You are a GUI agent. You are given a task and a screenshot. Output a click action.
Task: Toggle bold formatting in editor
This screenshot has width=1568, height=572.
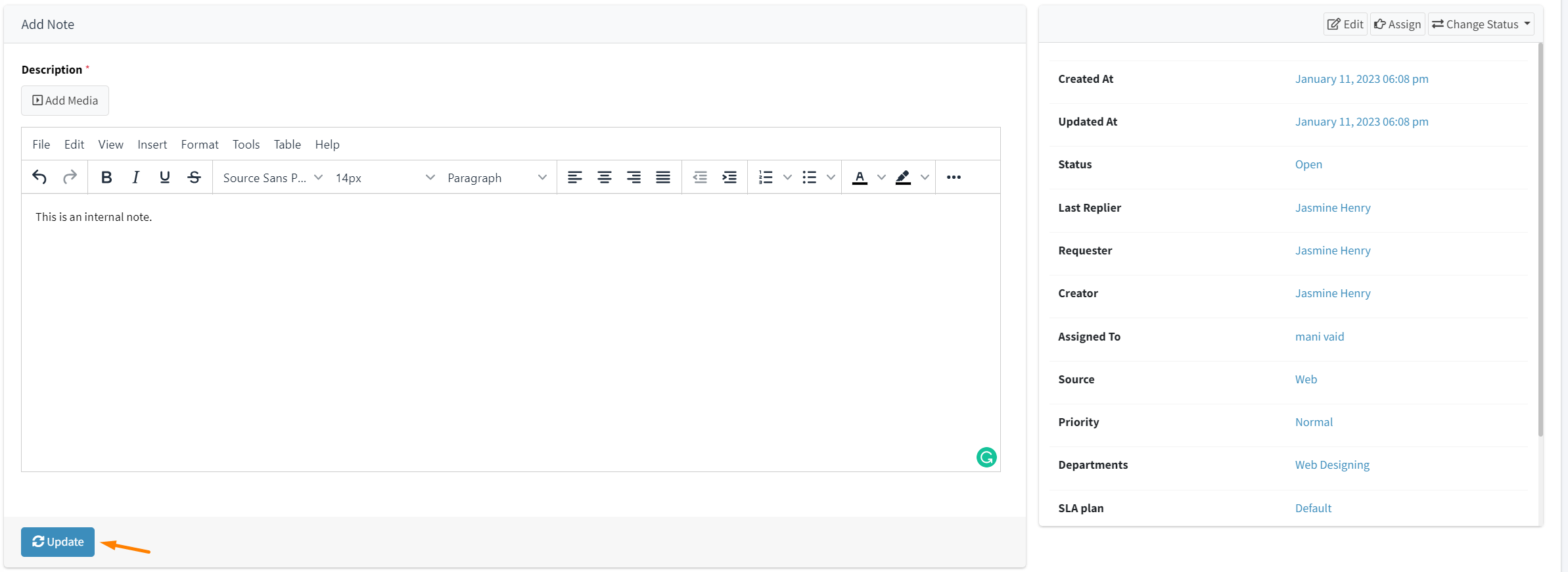tap(106, 178)
